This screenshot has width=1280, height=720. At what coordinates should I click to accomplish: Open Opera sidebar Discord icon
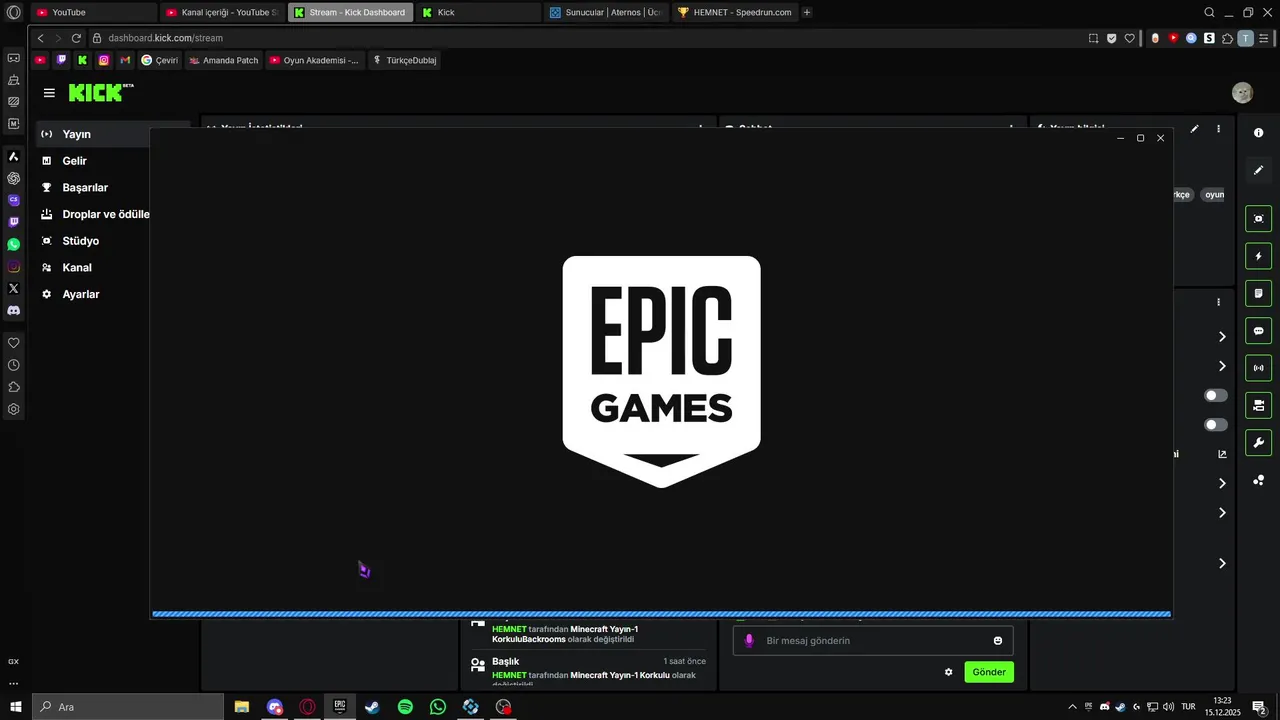[13, 311]
